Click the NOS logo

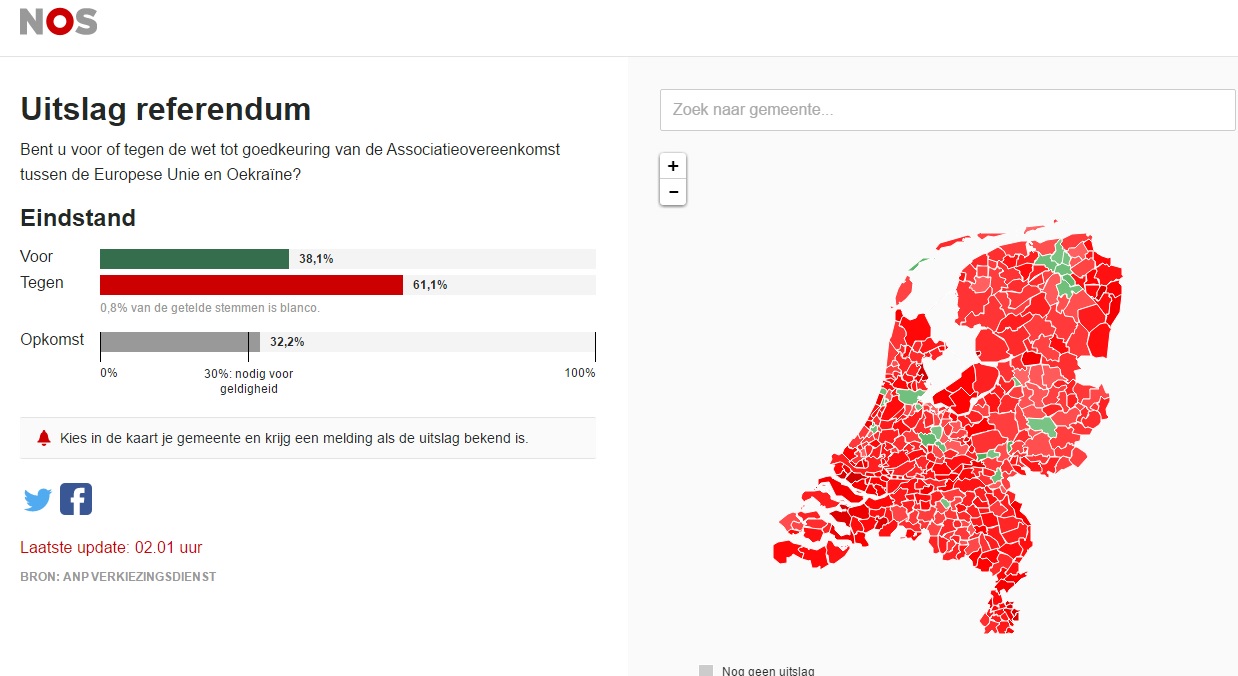point(59,22)
